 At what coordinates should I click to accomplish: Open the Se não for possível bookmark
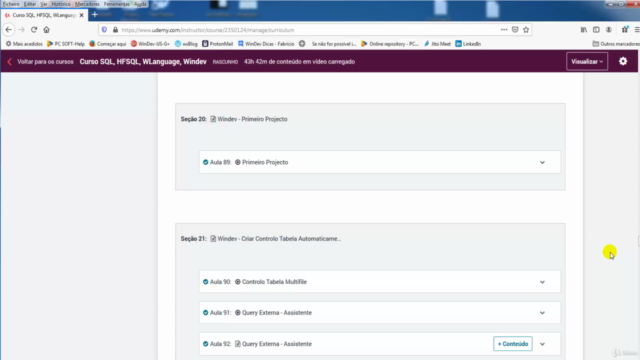coord(334,44)
